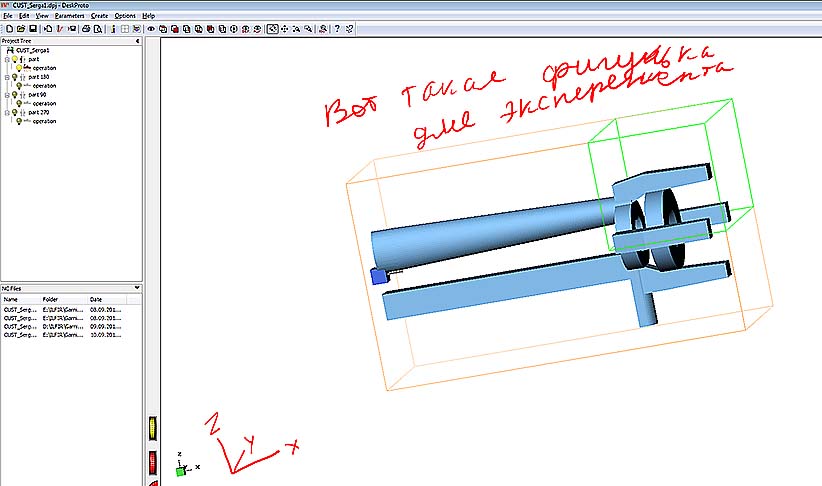This screenshot has width=822, height=486.
Task: Click the Print toolbar icon
Action: 86,29
